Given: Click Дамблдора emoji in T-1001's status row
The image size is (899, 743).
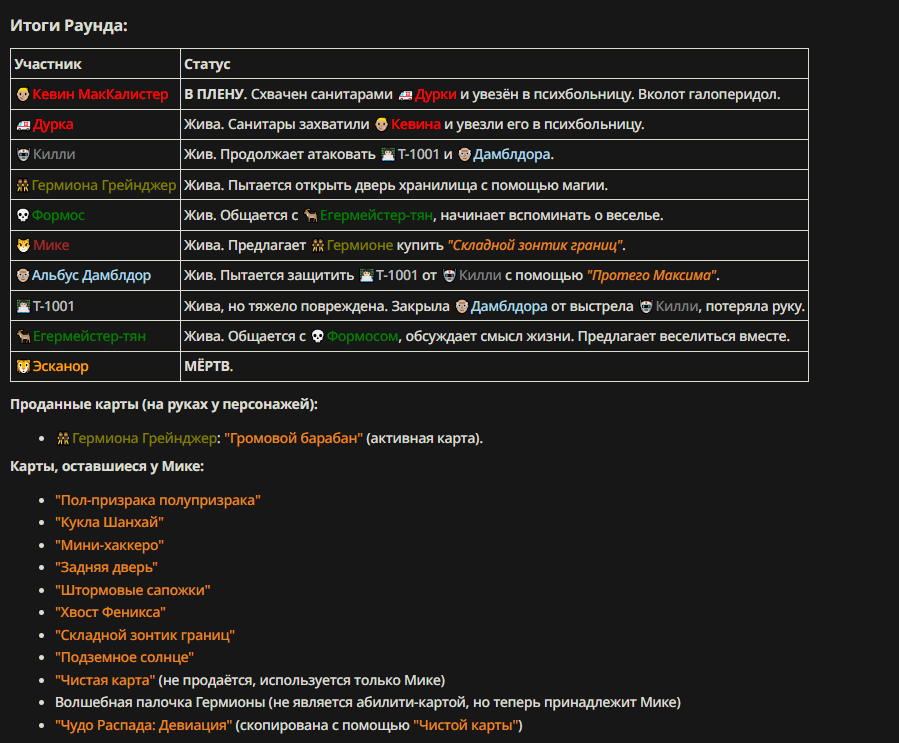Looking at the screenshot, I should click(462, 307).
